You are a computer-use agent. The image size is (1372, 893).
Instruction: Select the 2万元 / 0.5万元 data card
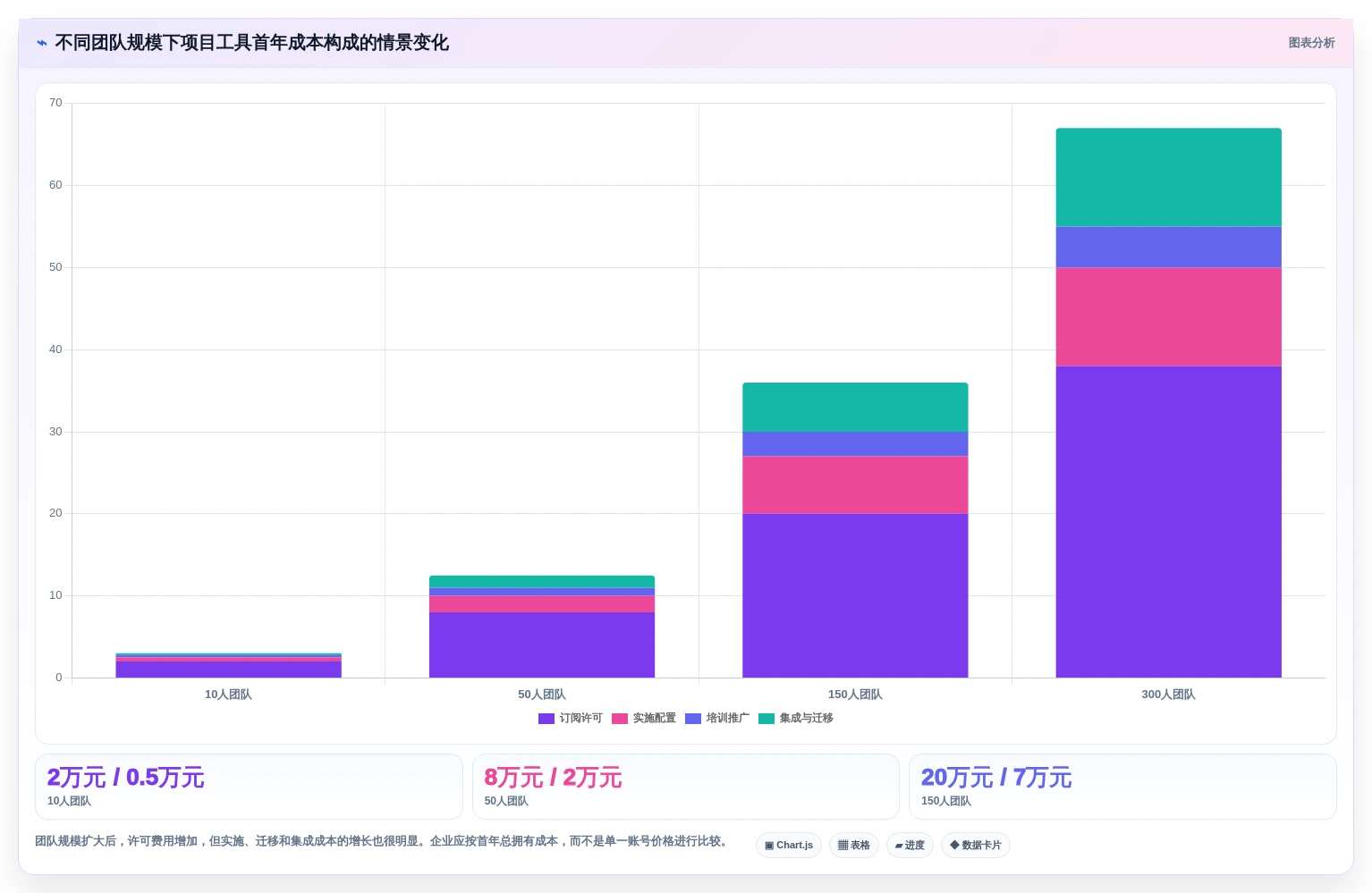(x=249, y=787)
